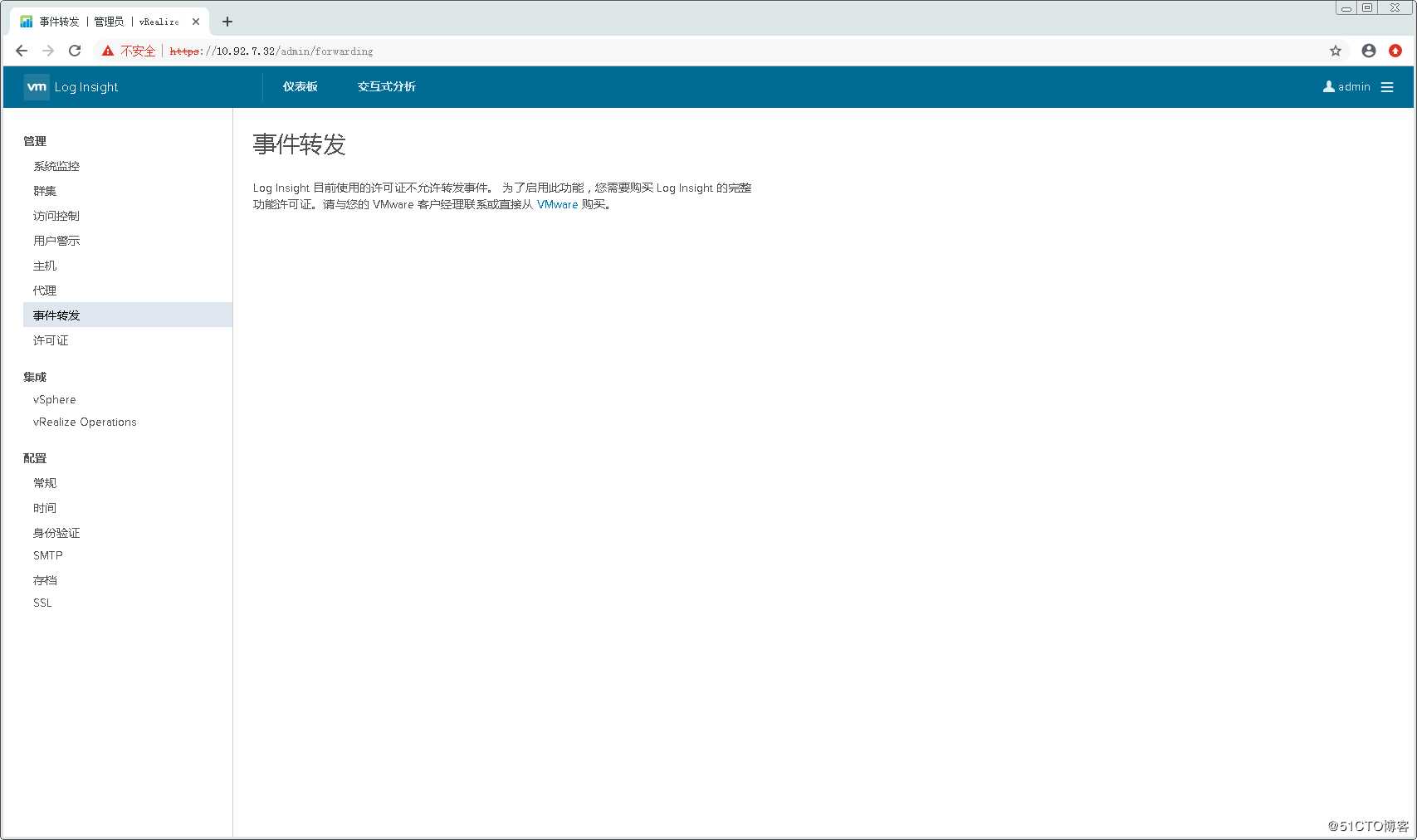Open 访问控制 settings
This screenshot has height=840, width=1417.
coord(56,216)
